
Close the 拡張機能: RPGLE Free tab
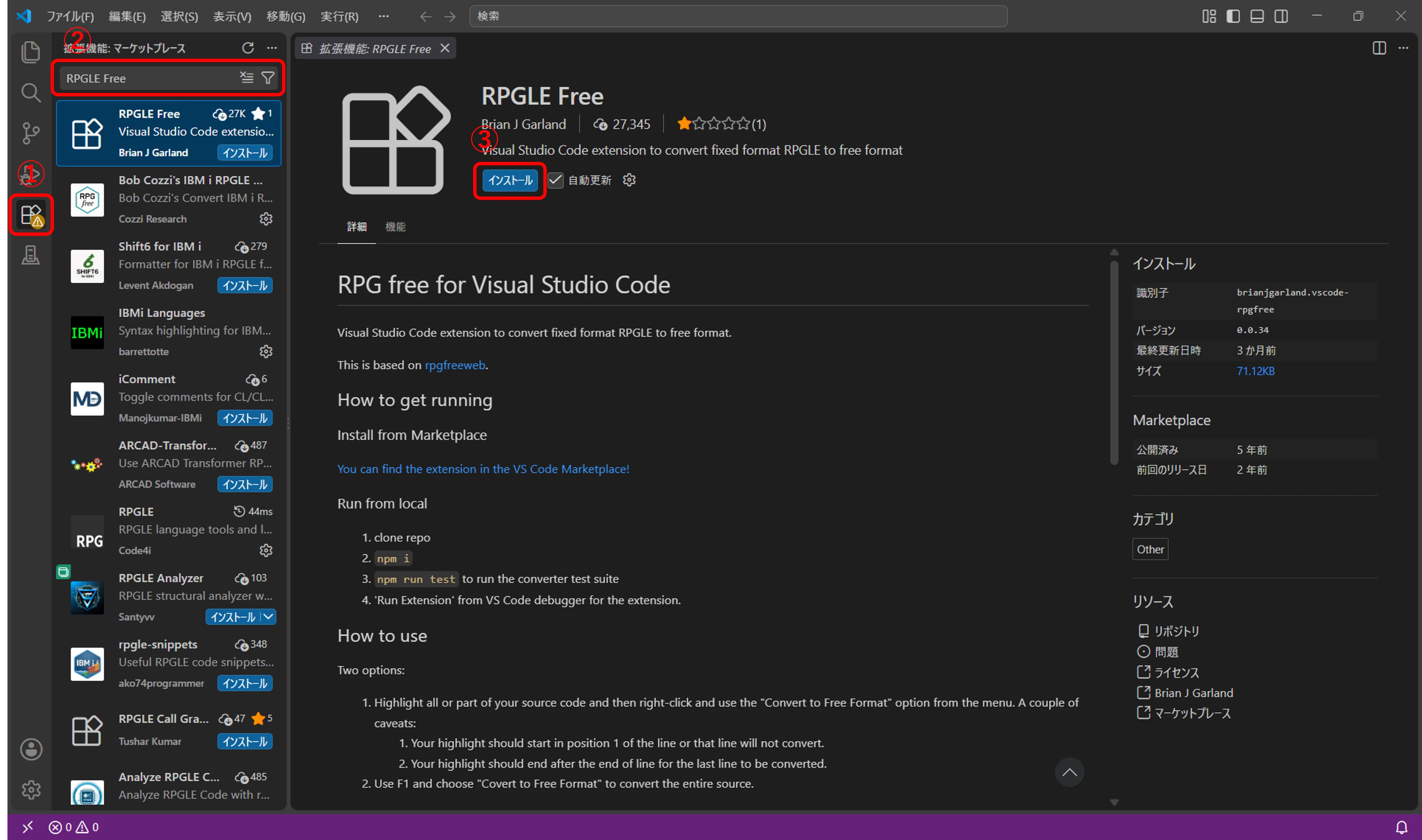pyautogui.click(x=445, y=48)
